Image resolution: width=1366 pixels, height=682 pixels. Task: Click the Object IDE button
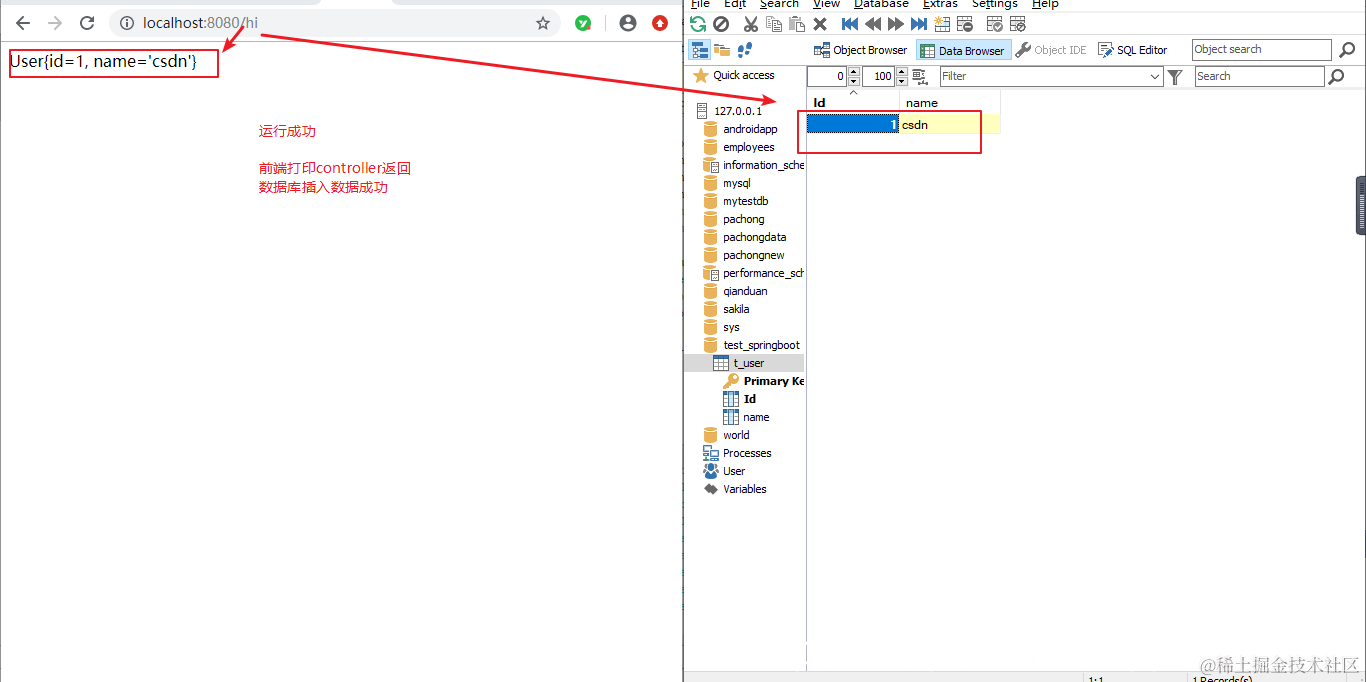tap(1051, 50)
